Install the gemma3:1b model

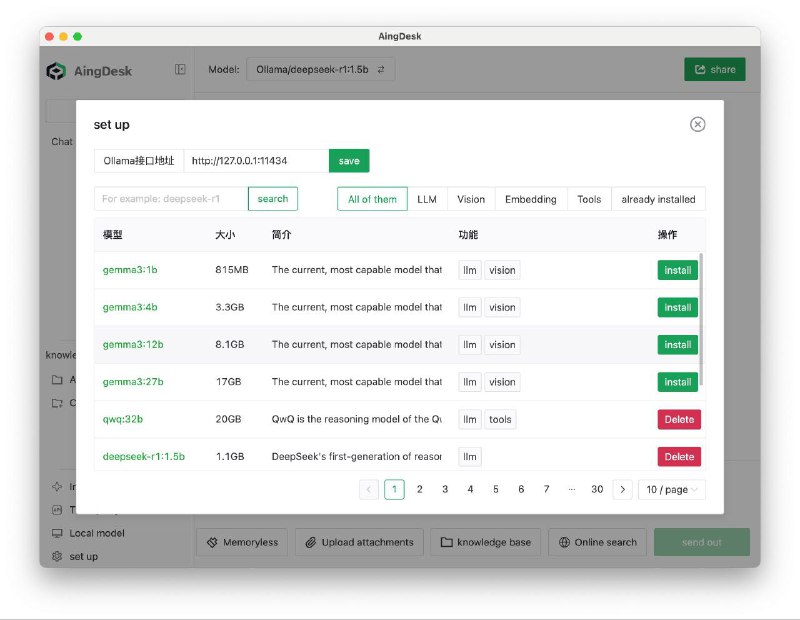click(x=677, y=269)
